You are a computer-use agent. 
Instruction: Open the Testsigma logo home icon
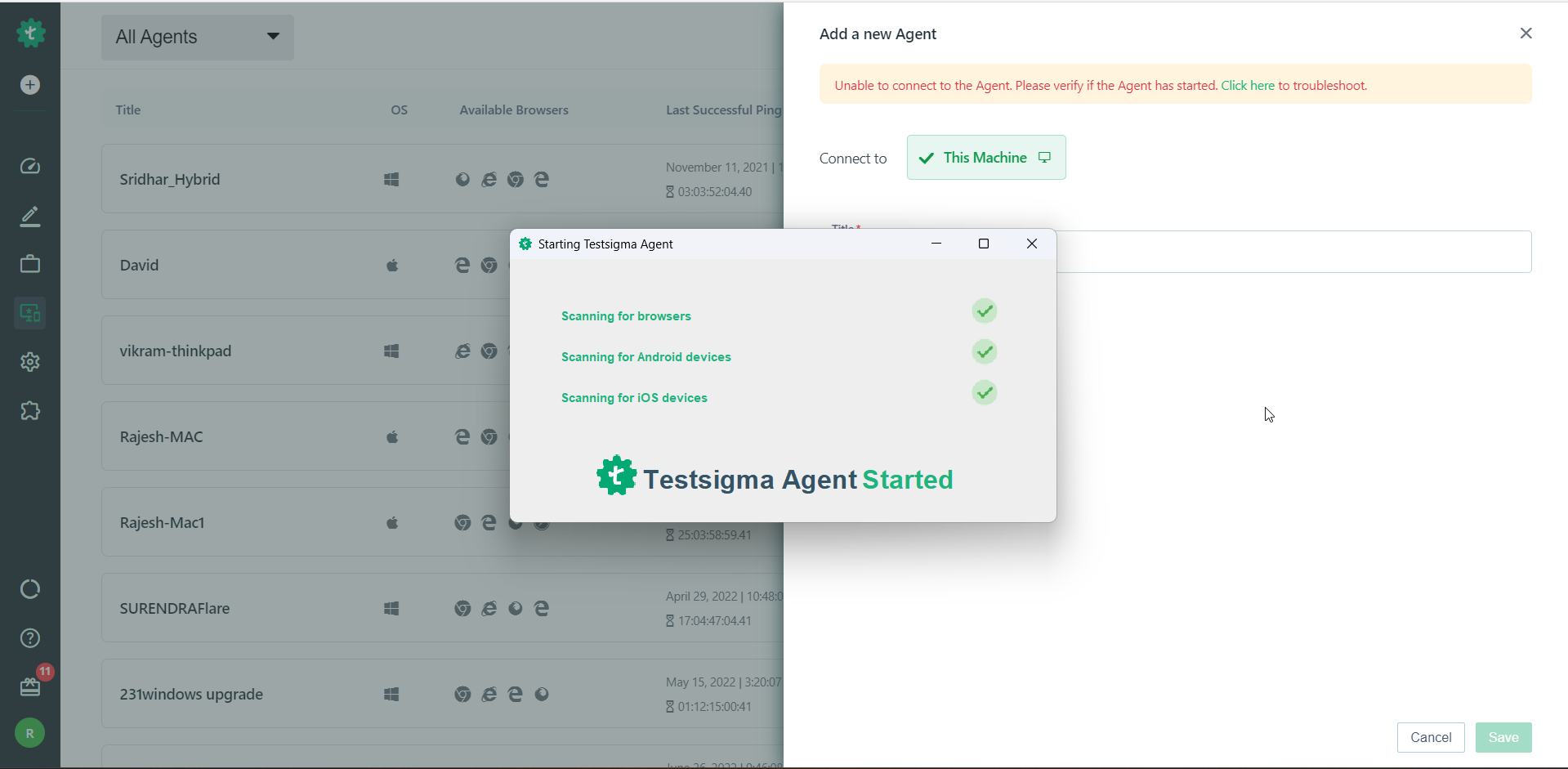(x=30, y=34)
